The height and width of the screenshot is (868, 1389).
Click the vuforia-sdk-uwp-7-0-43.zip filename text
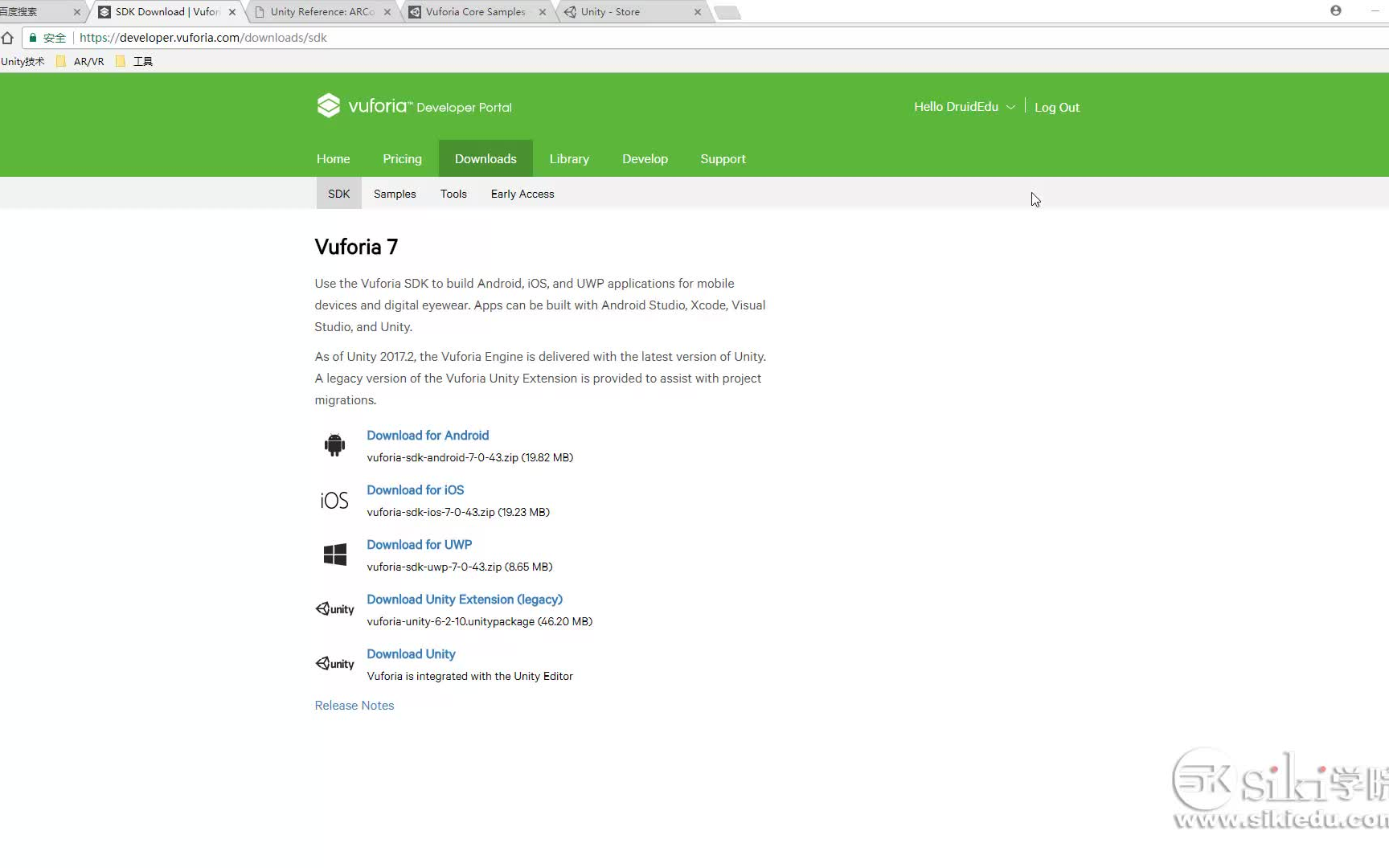[x=434, y=567]
